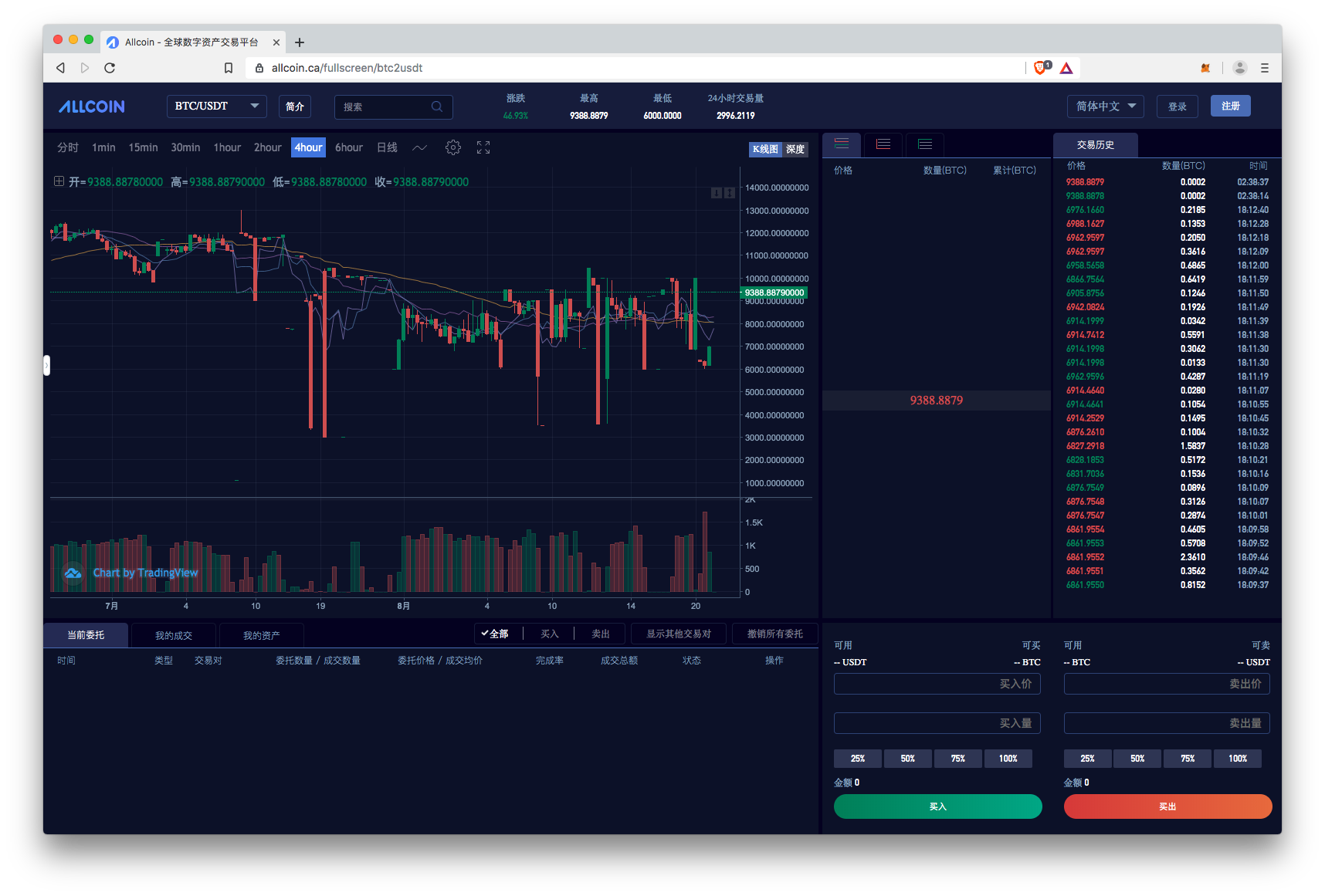Viewport: 1325px width, 896px height.
Task: Open chart in fullscreen mode
Action: pyautogui.click(x=483, y=147)
